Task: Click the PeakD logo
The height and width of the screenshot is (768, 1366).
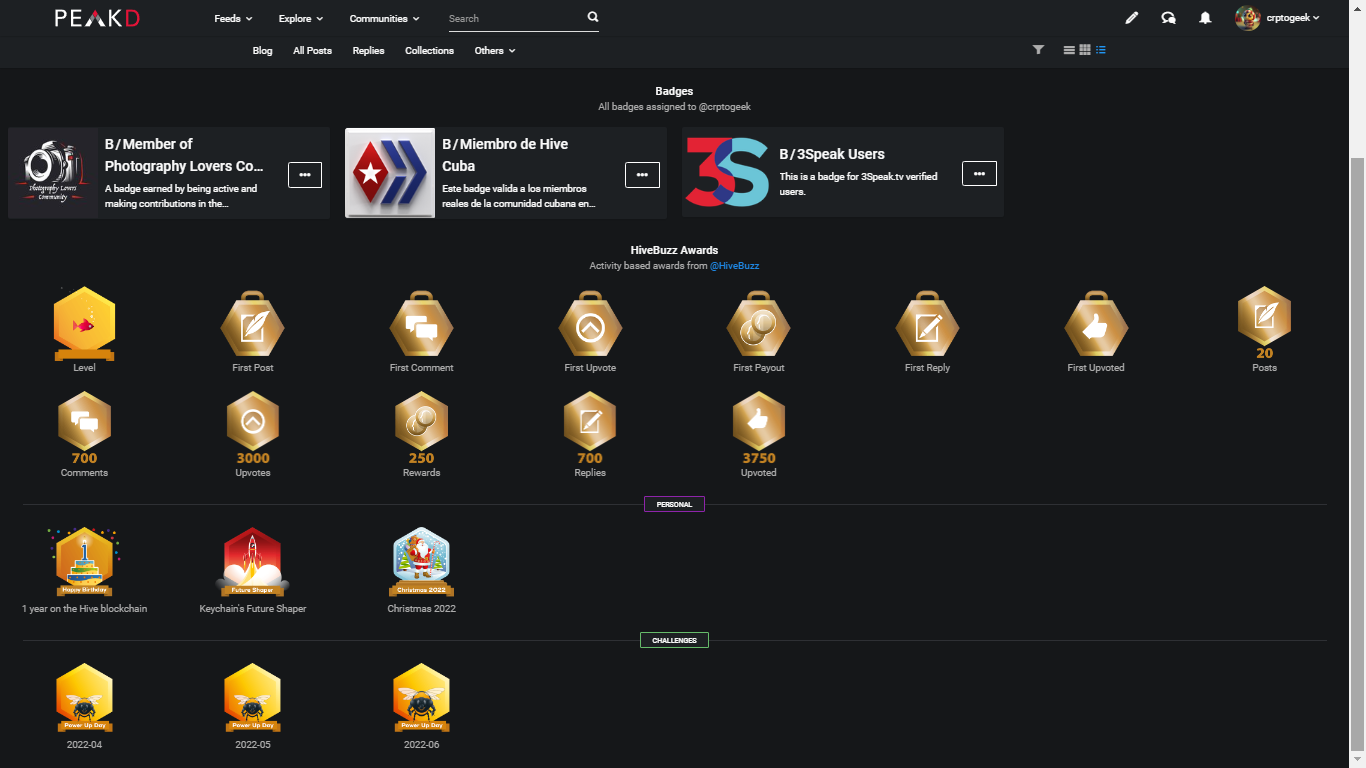Action: coord(97,18)
